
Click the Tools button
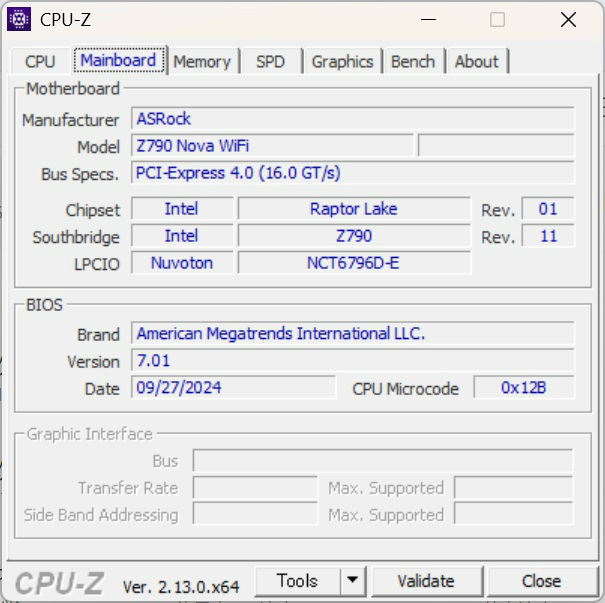[297, 581]
